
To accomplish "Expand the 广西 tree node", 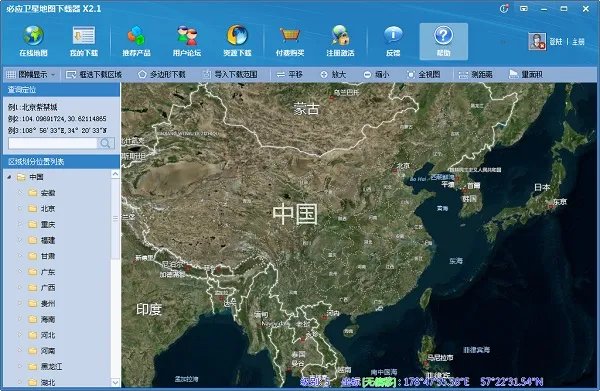I will pos(20,287).
